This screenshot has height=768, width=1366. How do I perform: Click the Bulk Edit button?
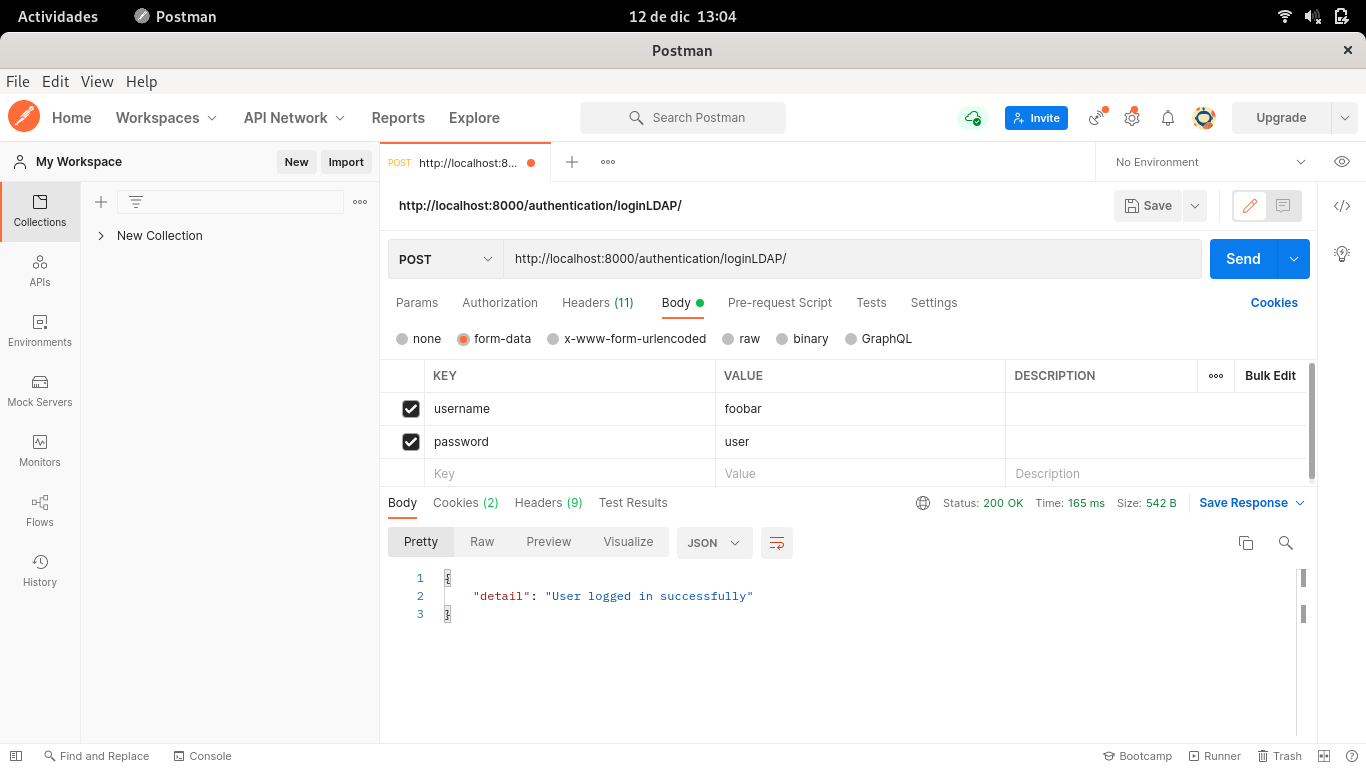(1270, 376)
